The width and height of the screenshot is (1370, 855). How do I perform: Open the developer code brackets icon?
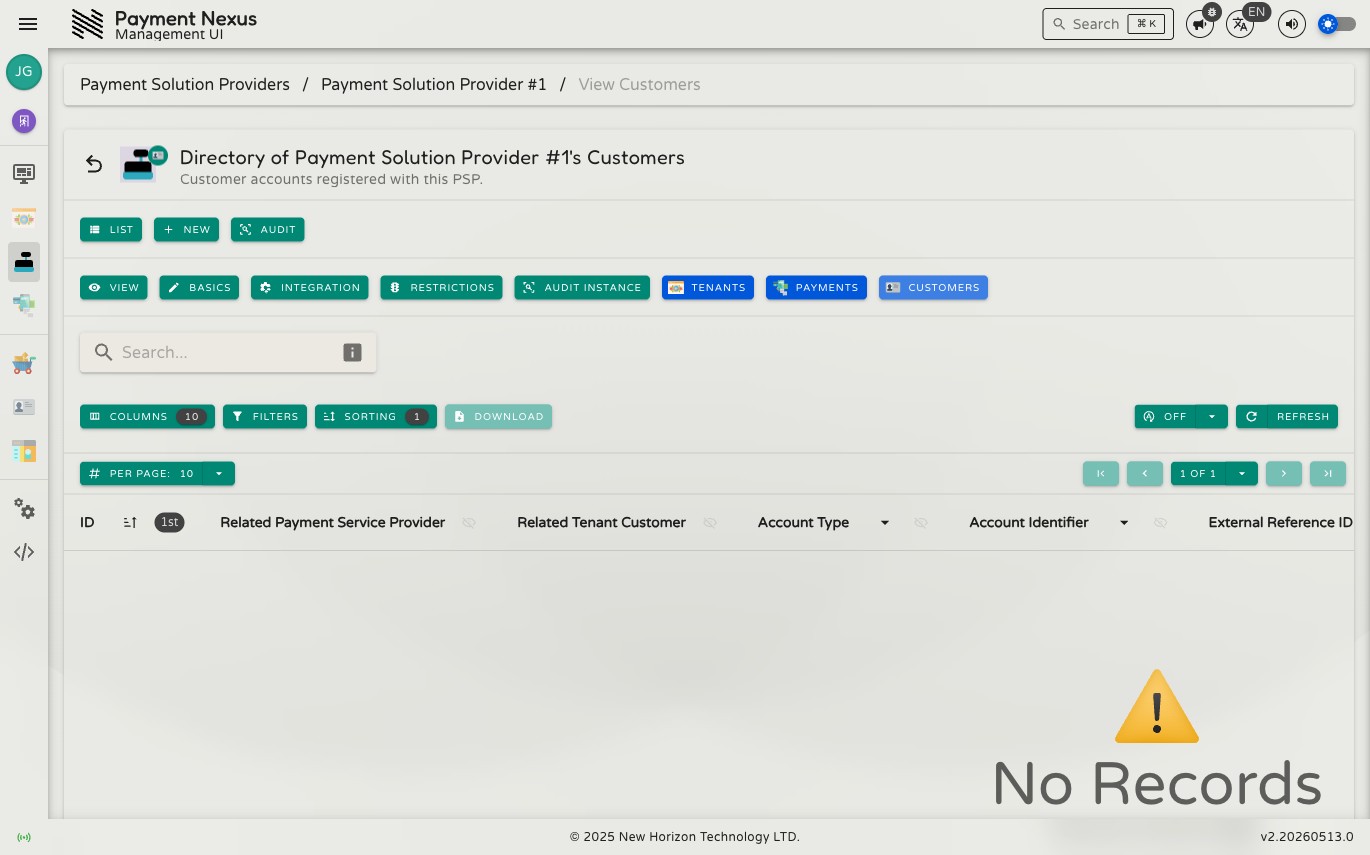[24, 552]
